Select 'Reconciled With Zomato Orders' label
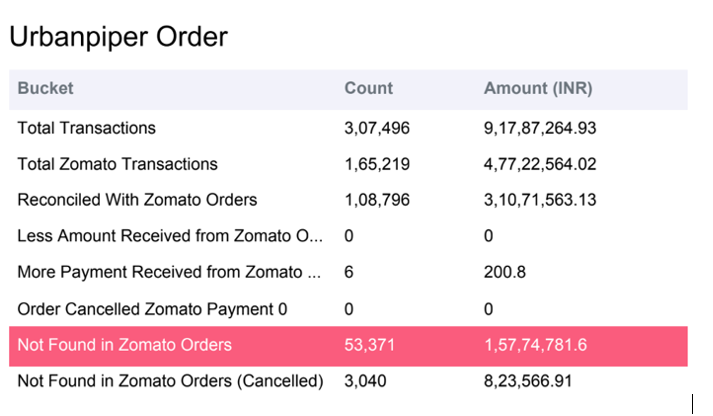713x416 pixels. click(x=137, y=200)
